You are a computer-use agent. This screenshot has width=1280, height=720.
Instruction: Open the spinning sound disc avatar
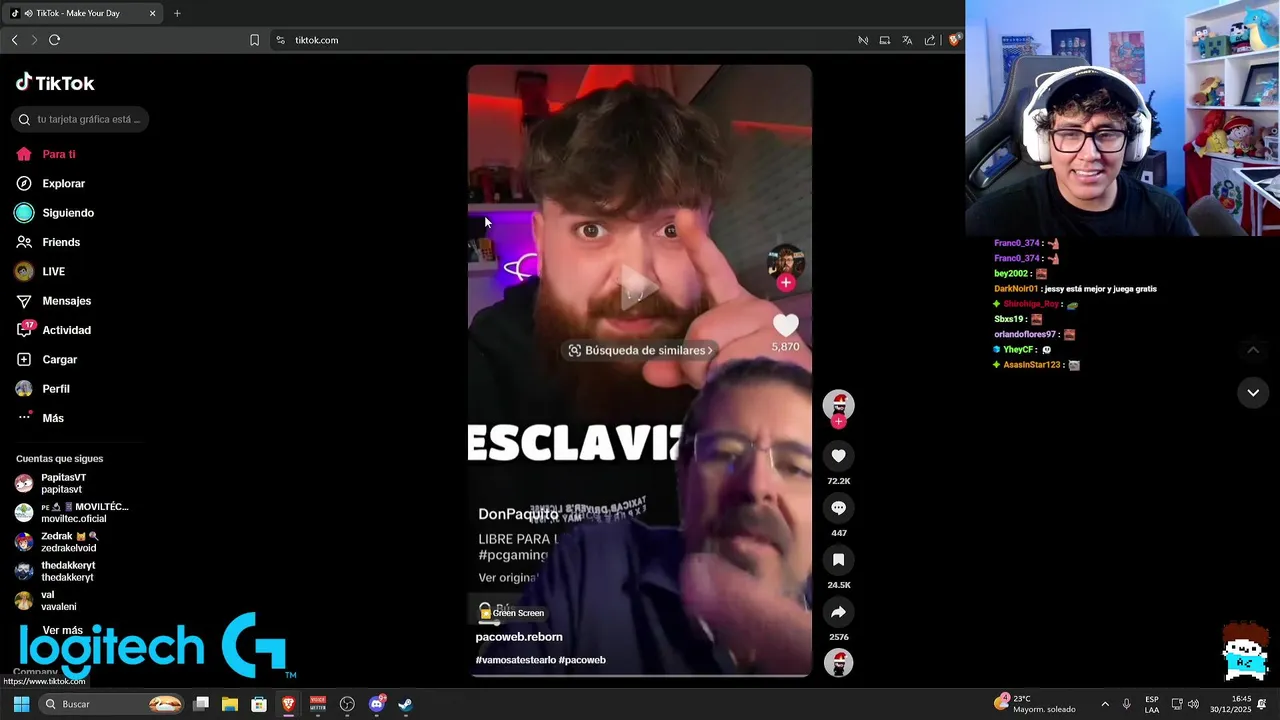[x=838, y=662]
